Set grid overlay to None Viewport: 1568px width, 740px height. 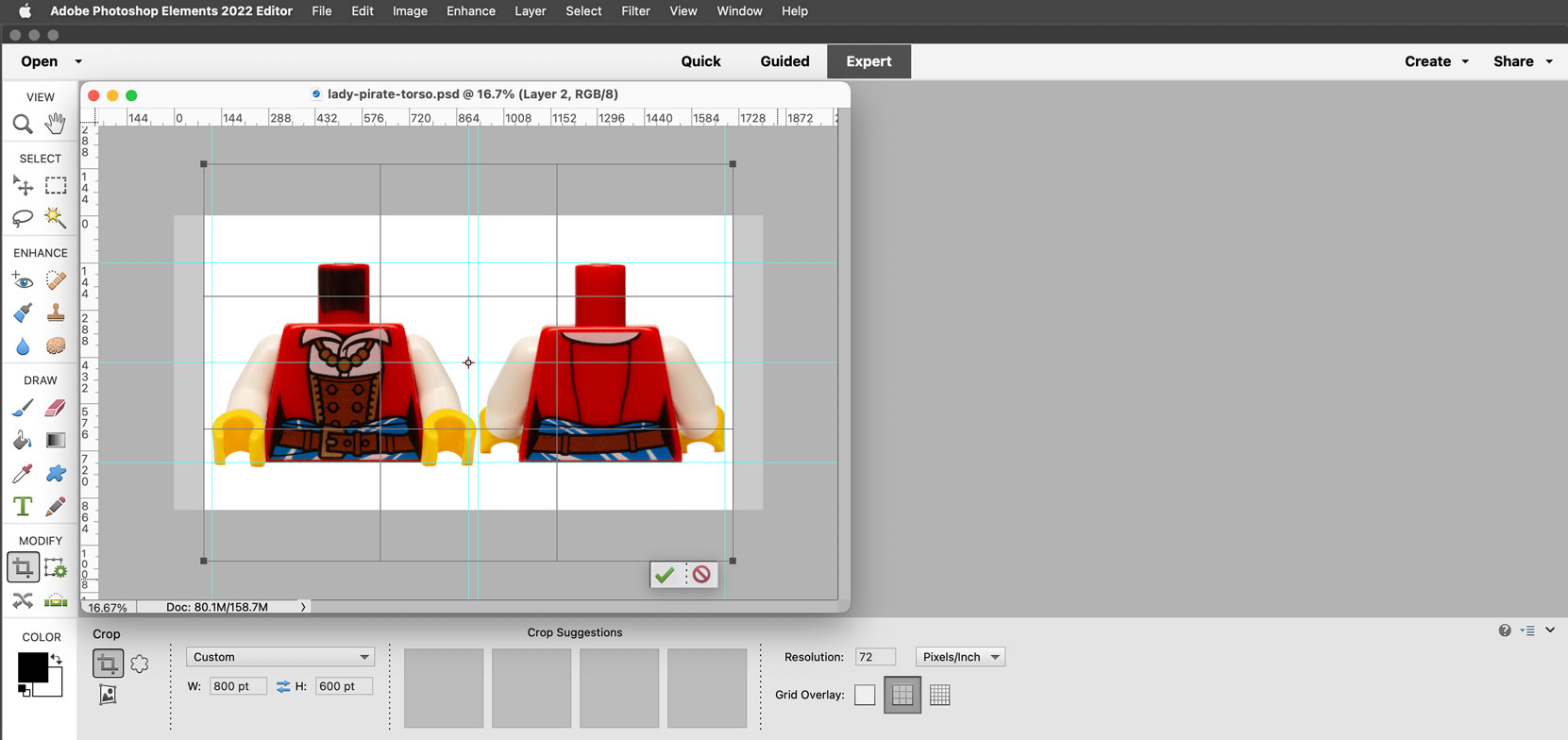[x=865, y=695]
